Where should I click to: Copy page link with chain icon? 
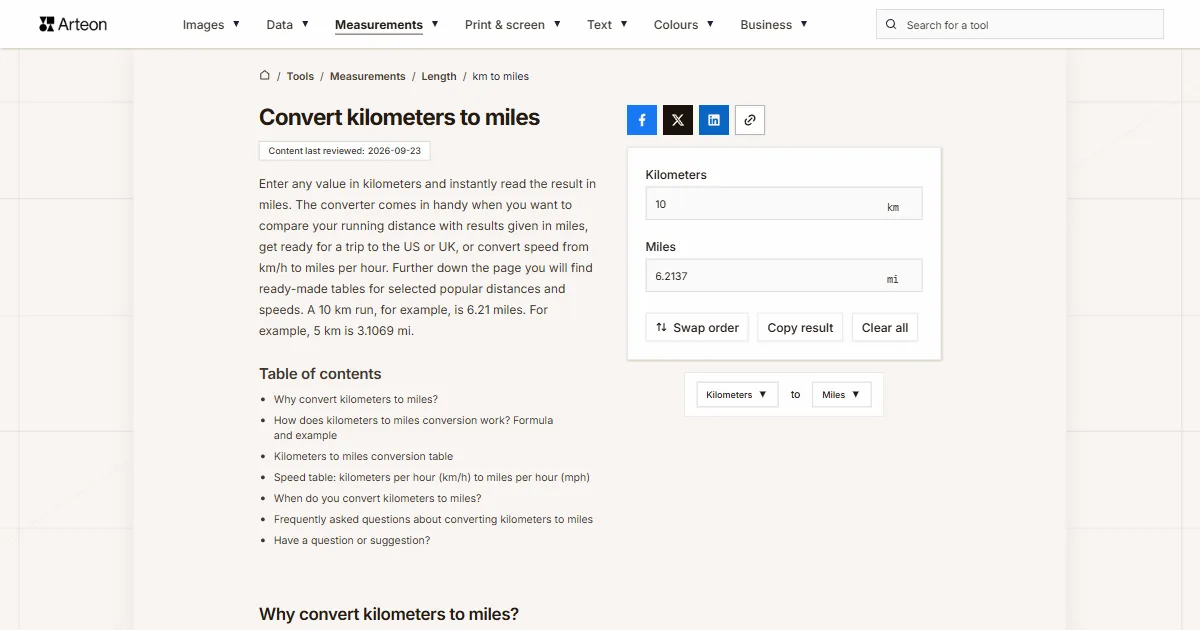pyautogui.click(x=750, y=120)
